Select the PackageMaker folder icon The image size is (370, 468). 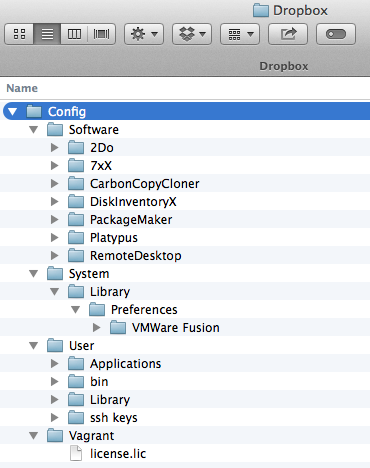[x=76, y=219]
